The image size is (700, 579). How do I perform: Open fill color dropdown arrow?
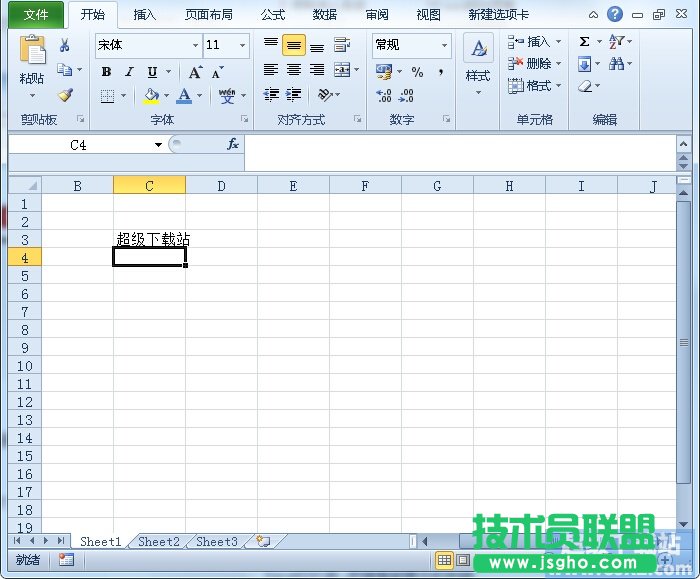pyautogui.click(x=167, y=96)
